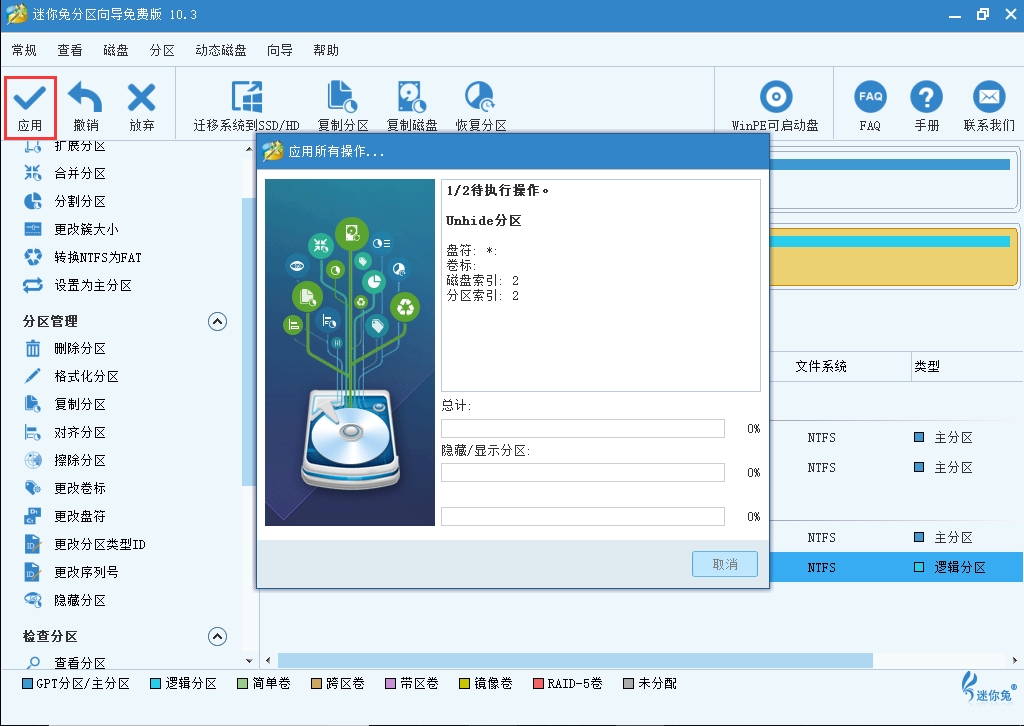Click the bottom unlabeled progress bar

pyautogui.click(x=583, y=516)
